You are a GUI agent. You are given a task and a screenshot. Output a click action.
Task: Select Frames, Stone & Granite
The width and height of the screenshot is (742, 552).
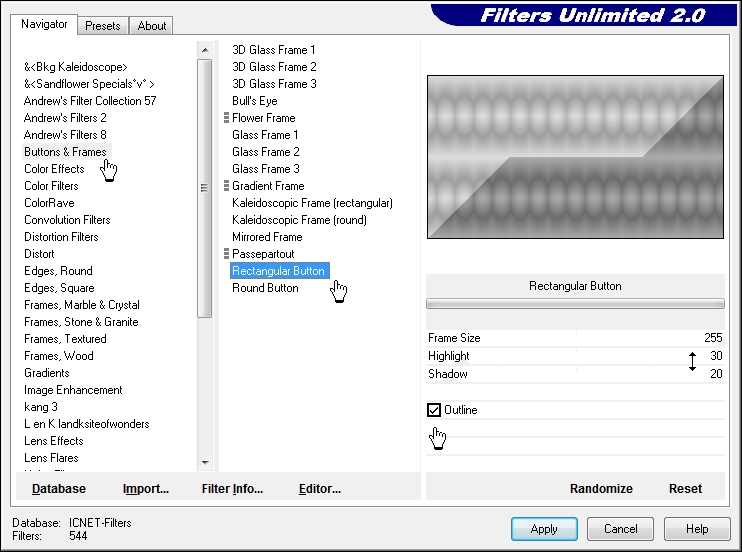(81, 322)
